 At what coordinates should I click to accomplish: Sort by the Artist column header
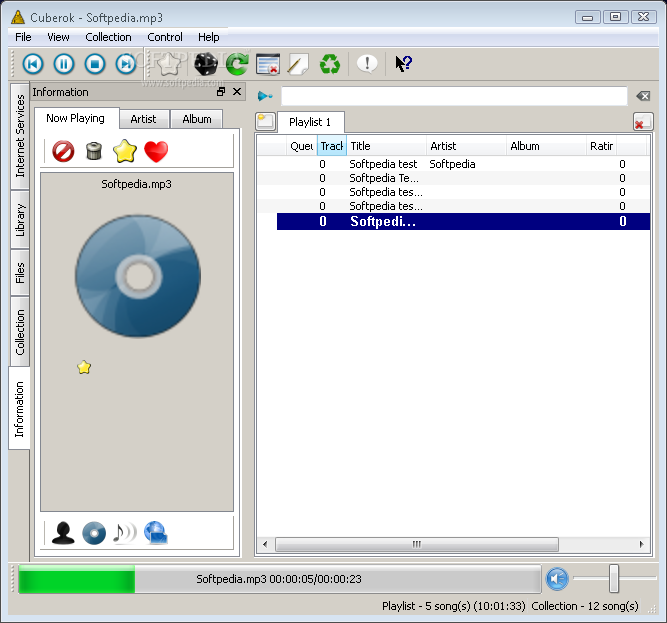click(466, 146)
